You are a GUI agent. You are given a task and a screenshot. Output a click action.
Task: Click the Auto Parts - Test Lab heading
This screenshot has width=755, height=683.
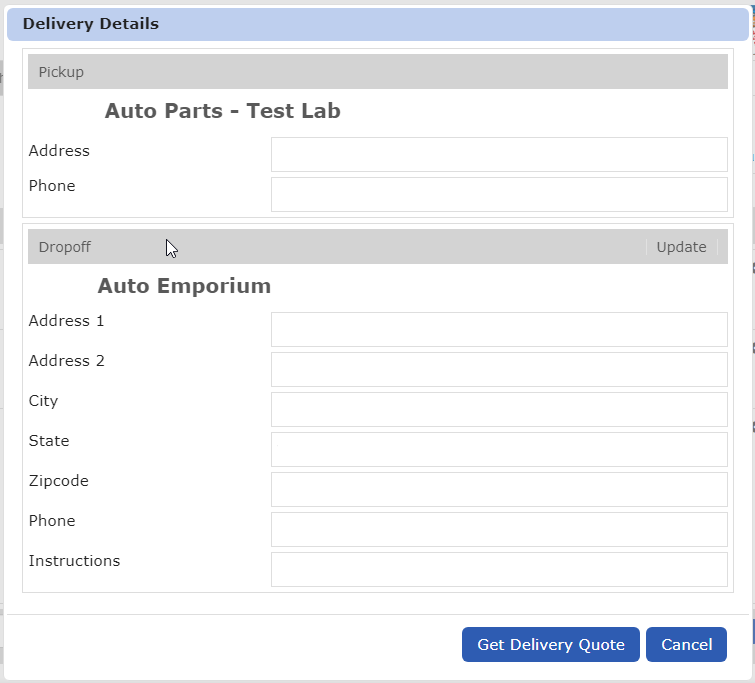(x=222, y=111)
